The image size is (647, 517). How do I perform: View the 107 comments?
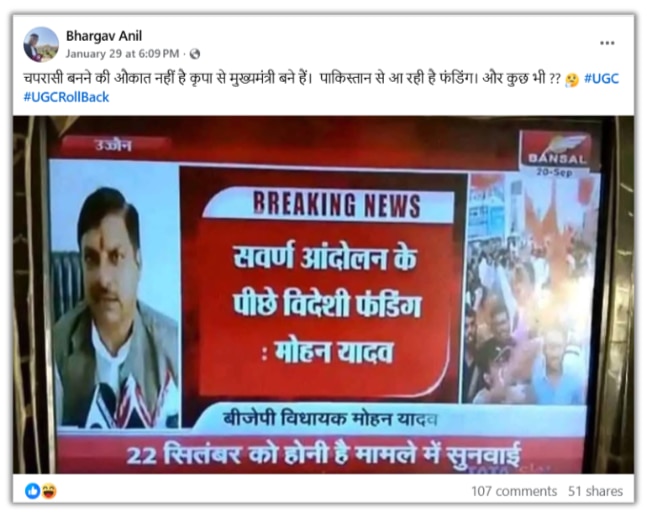pos(514,491)
